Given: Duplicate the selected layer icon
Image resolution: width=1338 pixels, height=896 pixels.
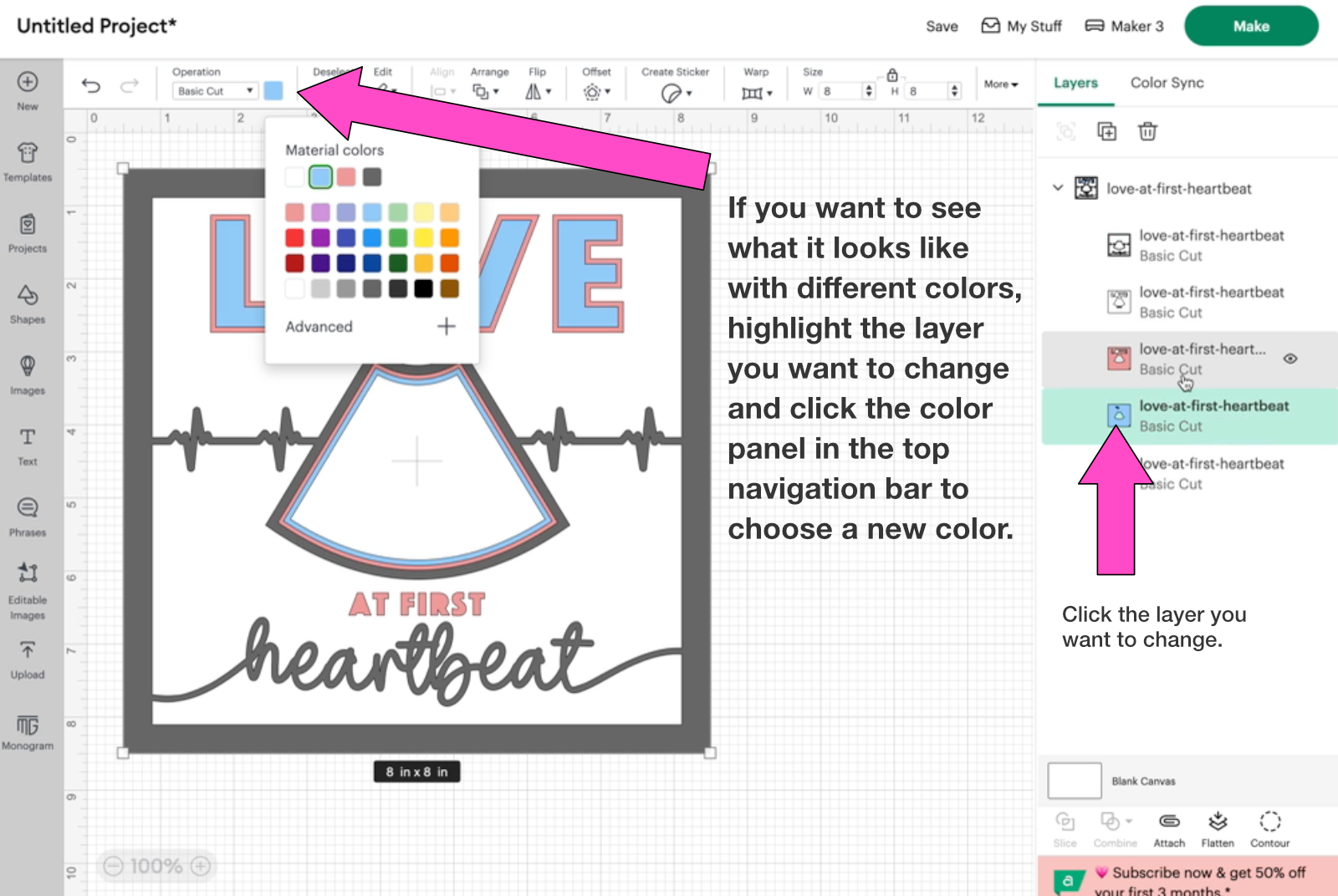Looking at the screenshot, I should pos(1106,131).
